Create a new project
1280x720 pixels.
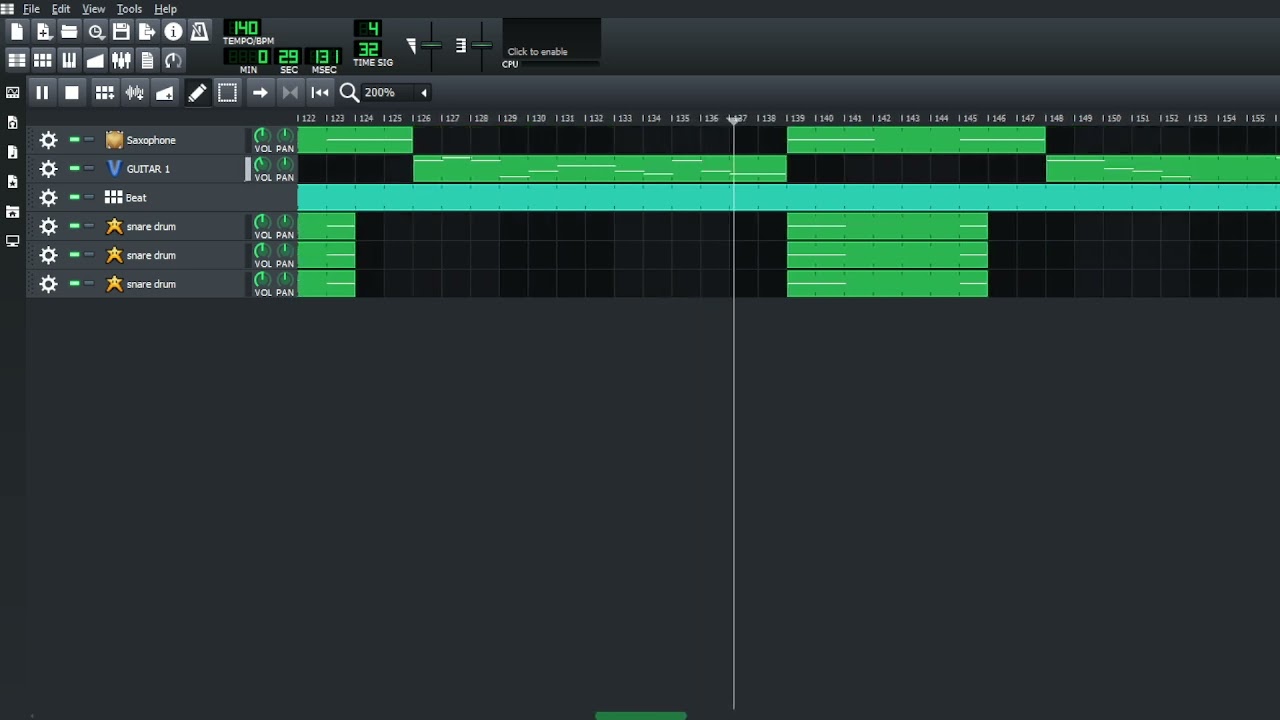(x=17, y=32)
